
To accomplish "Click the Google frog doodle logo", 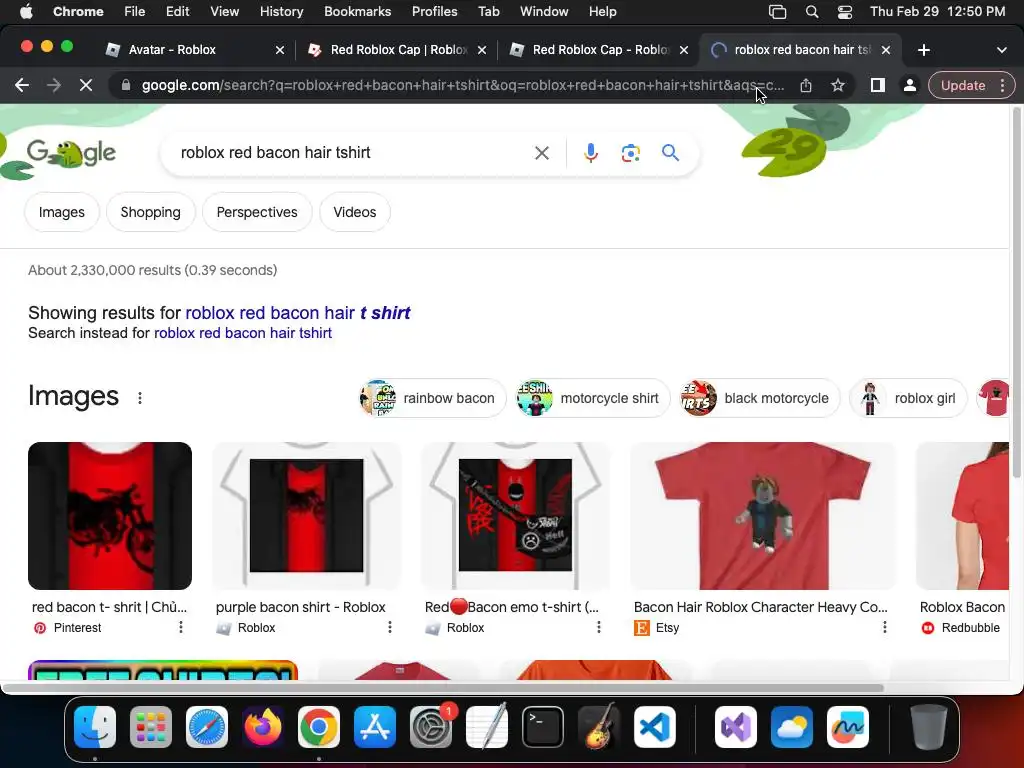I will [x=71, y=153].
